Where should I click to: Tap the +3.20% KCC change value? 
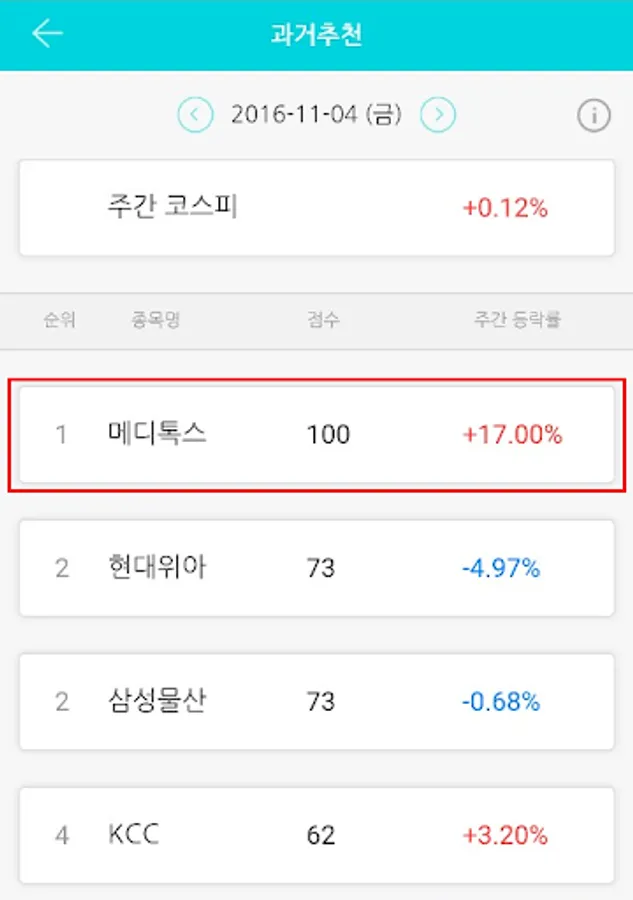(x=505, y=836)
